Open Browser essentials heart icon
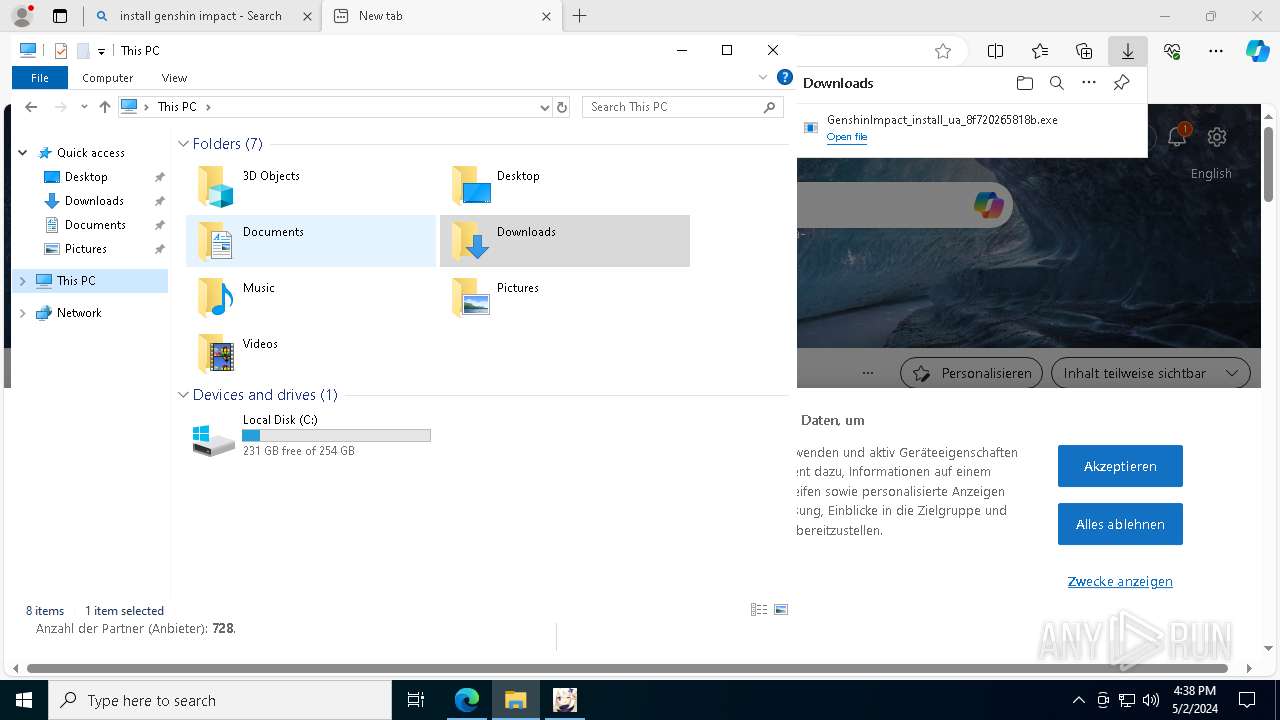Viewport: 1280px width, 720px height. pyautogui.click(x=1172, y=51)
